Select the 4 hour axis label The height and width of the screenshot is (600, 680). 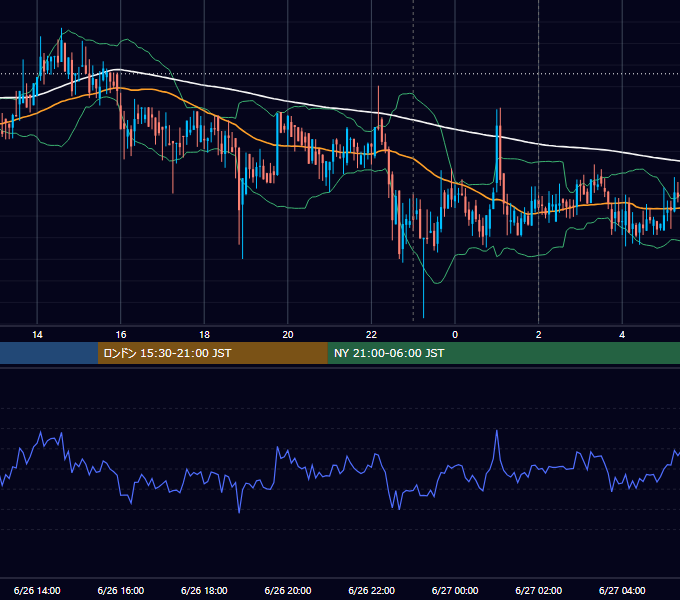pyautogui.click(x=622, y=335)
